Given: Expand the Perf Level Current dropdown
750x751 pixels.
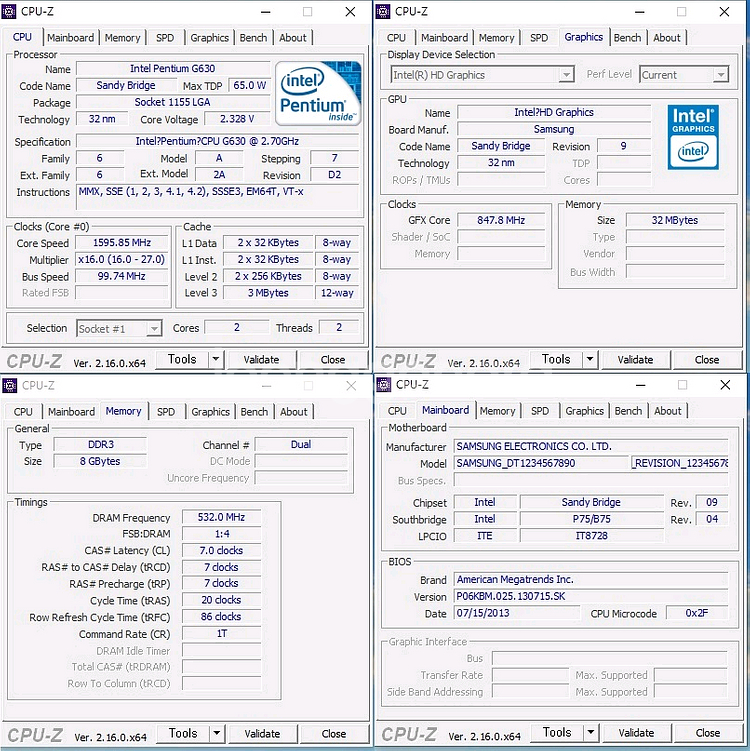Looking at the screenshot, I should [x=685, y=75].
